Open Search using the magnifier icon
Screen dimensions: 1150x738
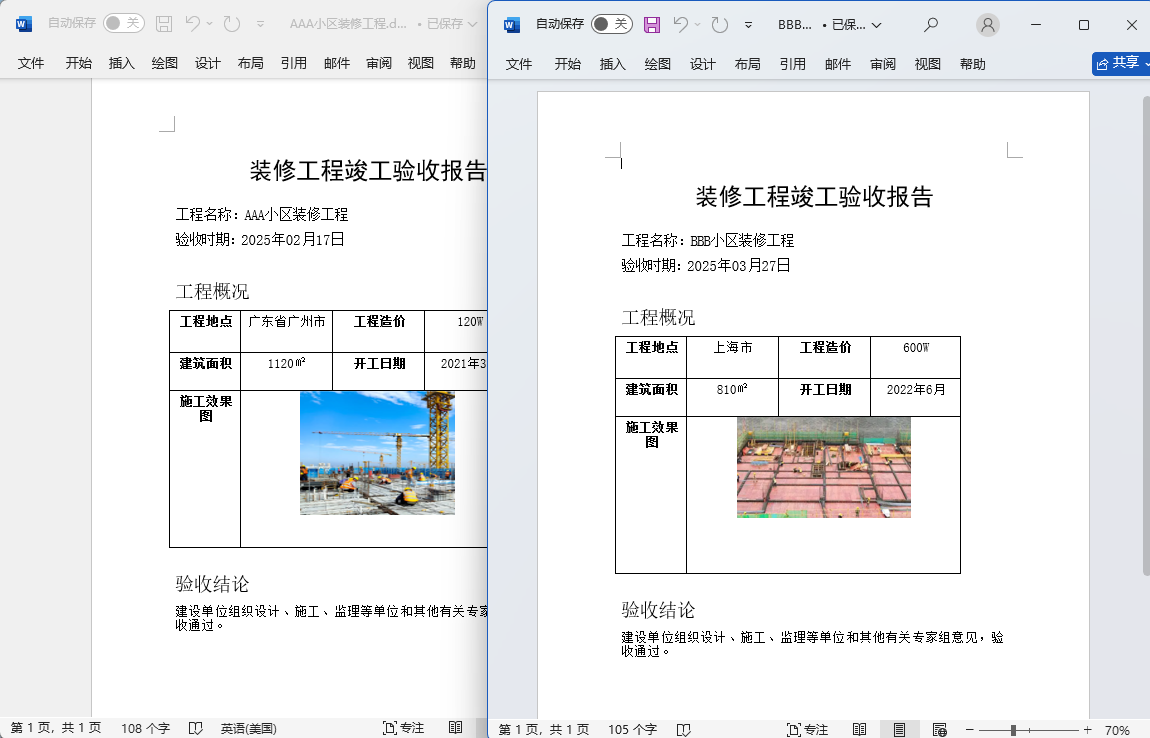[x=931, y=22]
